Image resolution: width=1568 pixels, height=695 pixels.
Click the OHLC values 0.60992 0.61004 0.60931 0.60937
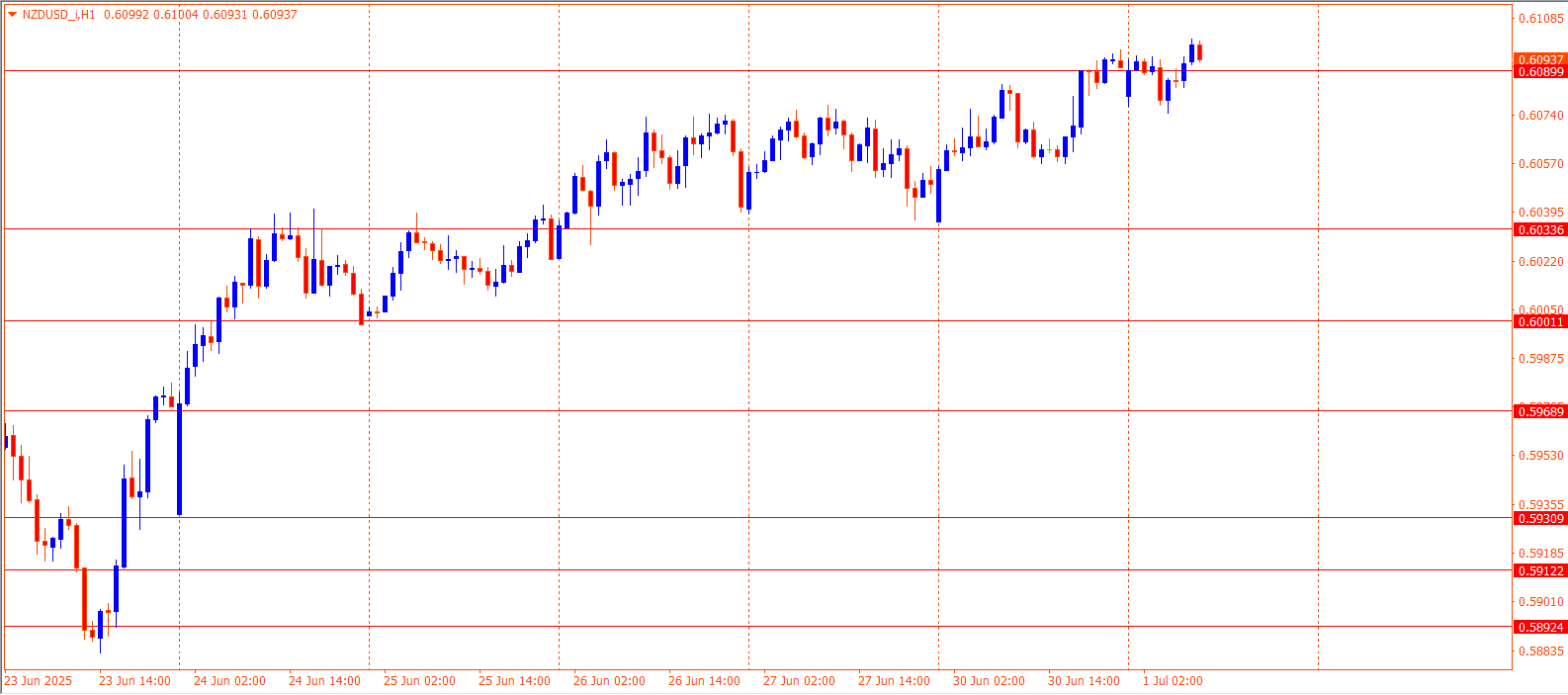tap(201, 15)
